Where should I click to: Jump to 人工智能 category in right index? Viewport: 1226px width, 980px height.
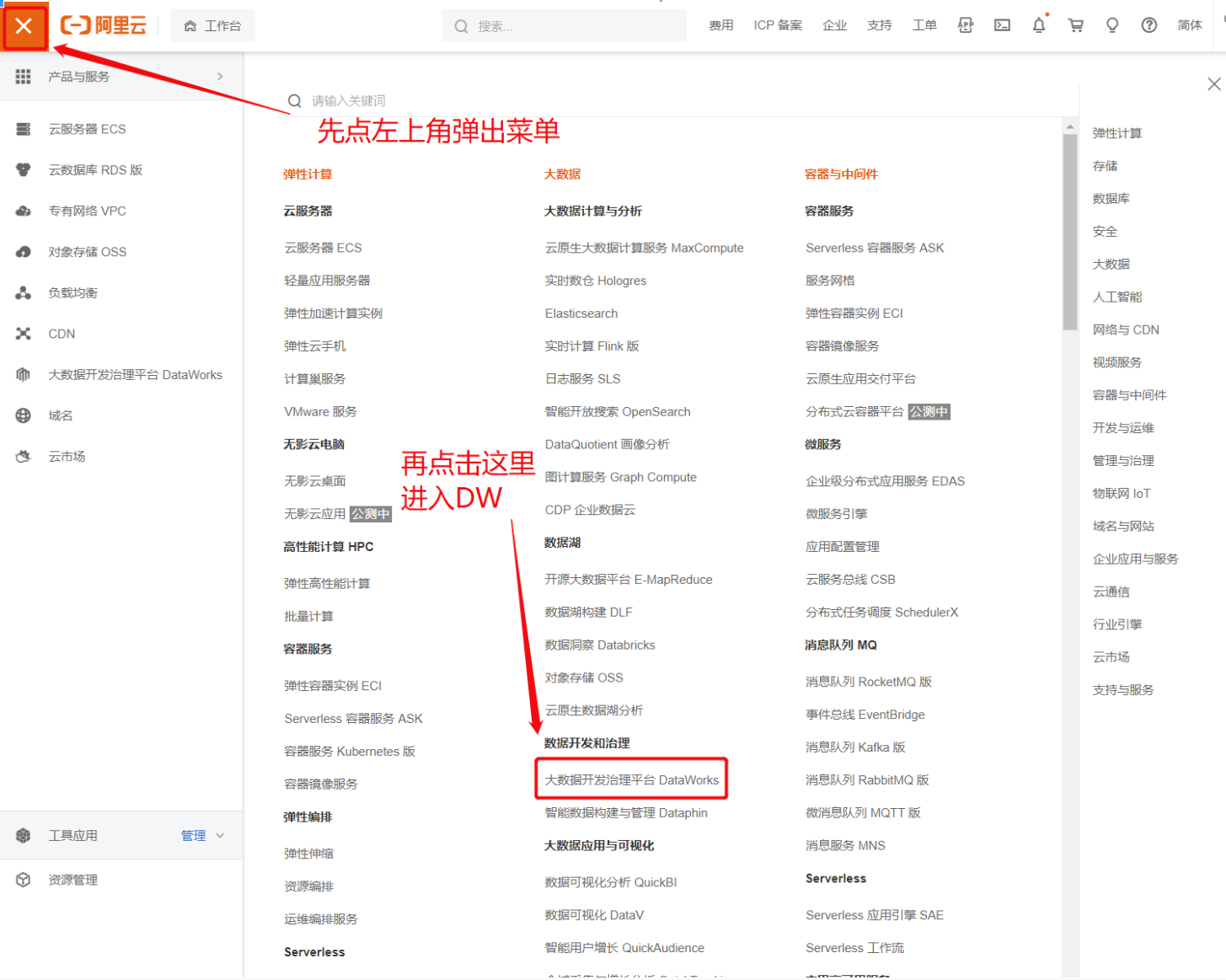click(1117, 297)
